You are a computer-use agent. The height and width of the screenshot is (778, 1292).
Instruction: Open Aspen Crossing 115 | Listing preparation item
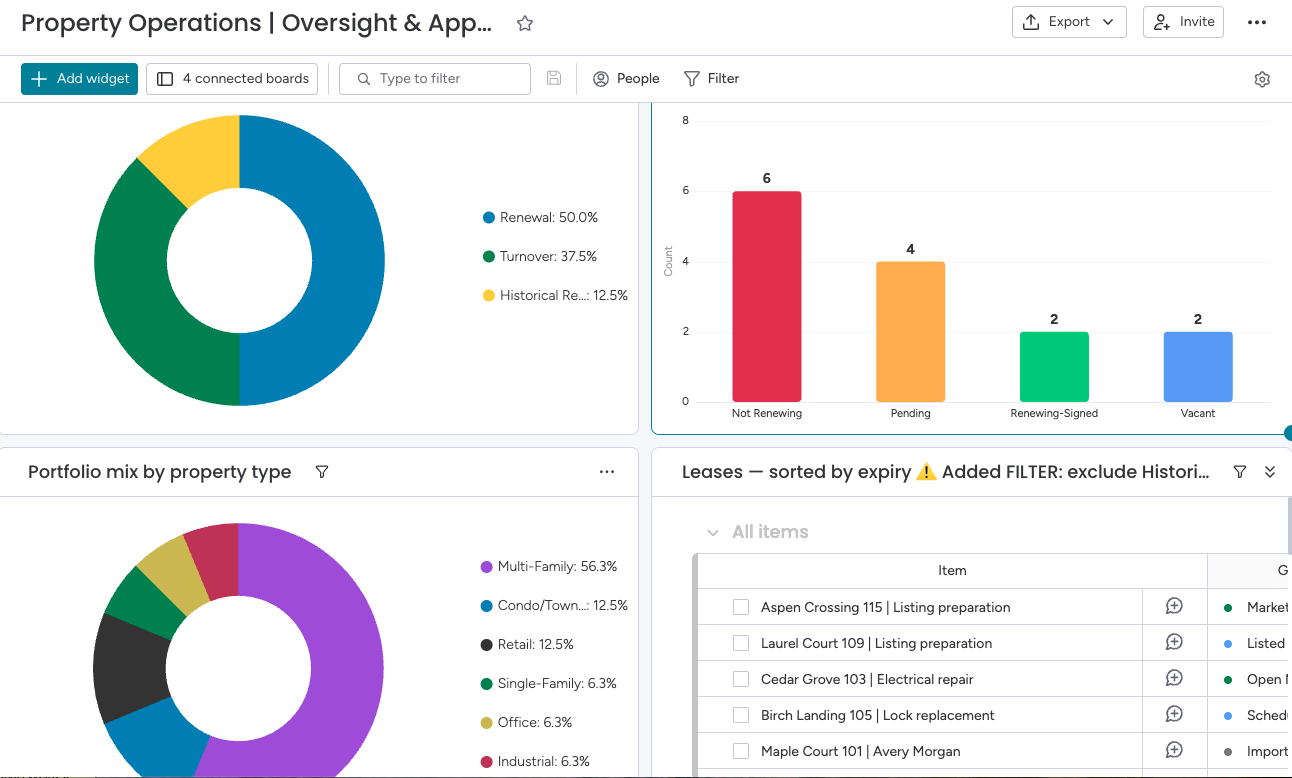coord(885,607)
